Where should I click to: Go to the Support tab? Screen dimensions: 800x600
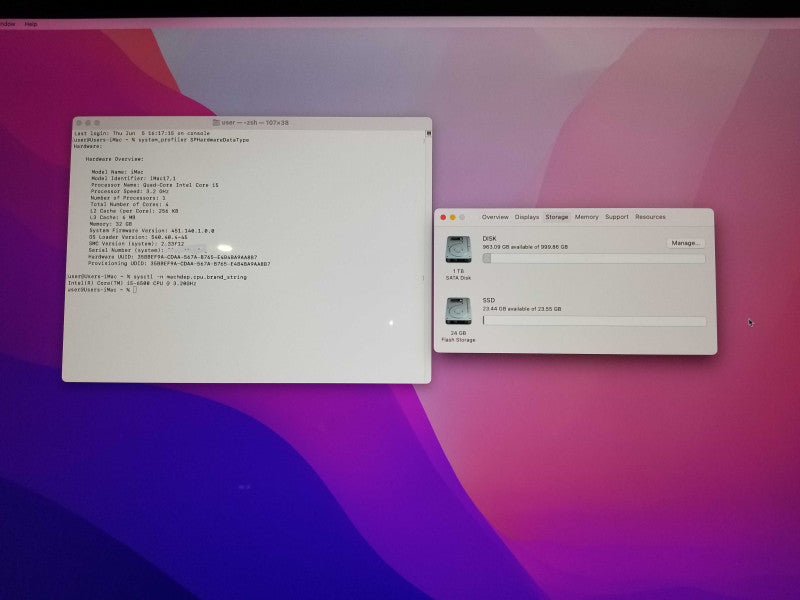point(617,217)
